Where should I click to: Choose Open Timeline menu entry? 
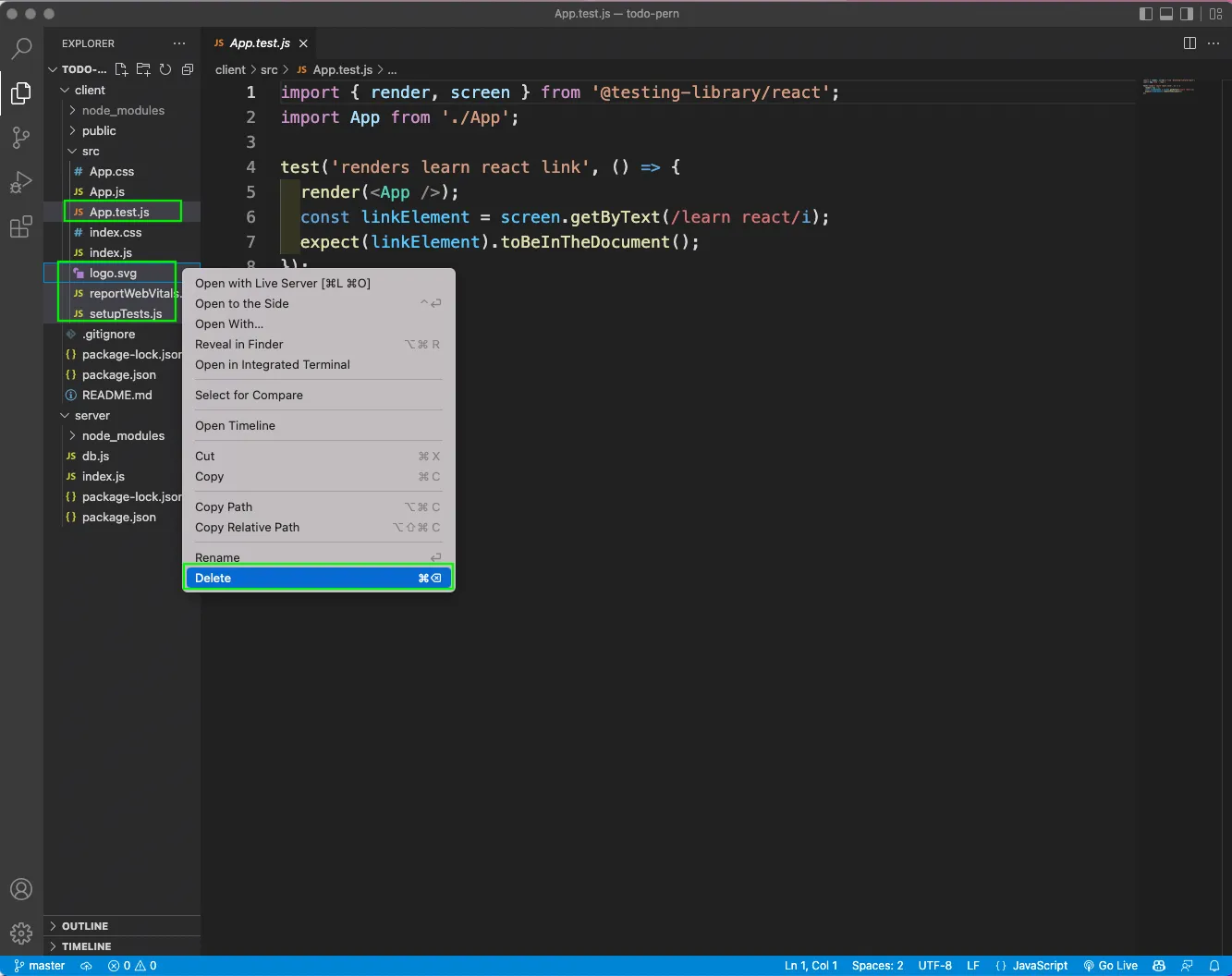click(318, 425)
